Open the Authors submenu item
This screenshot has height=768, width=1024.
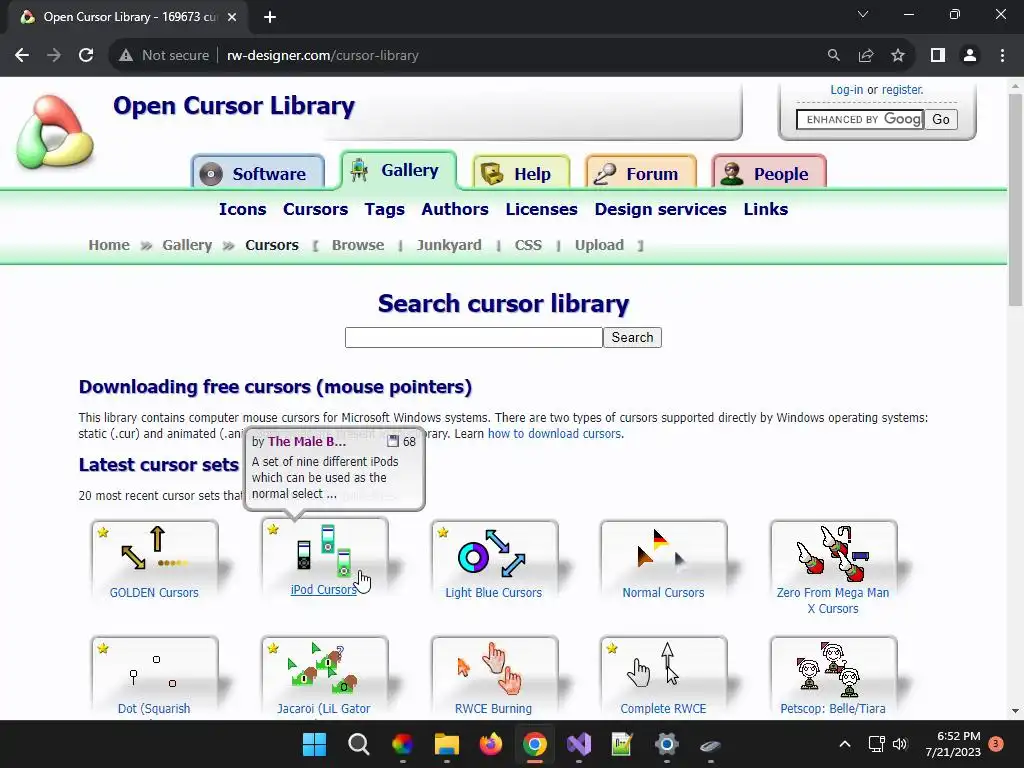click(x=455, y=209)
